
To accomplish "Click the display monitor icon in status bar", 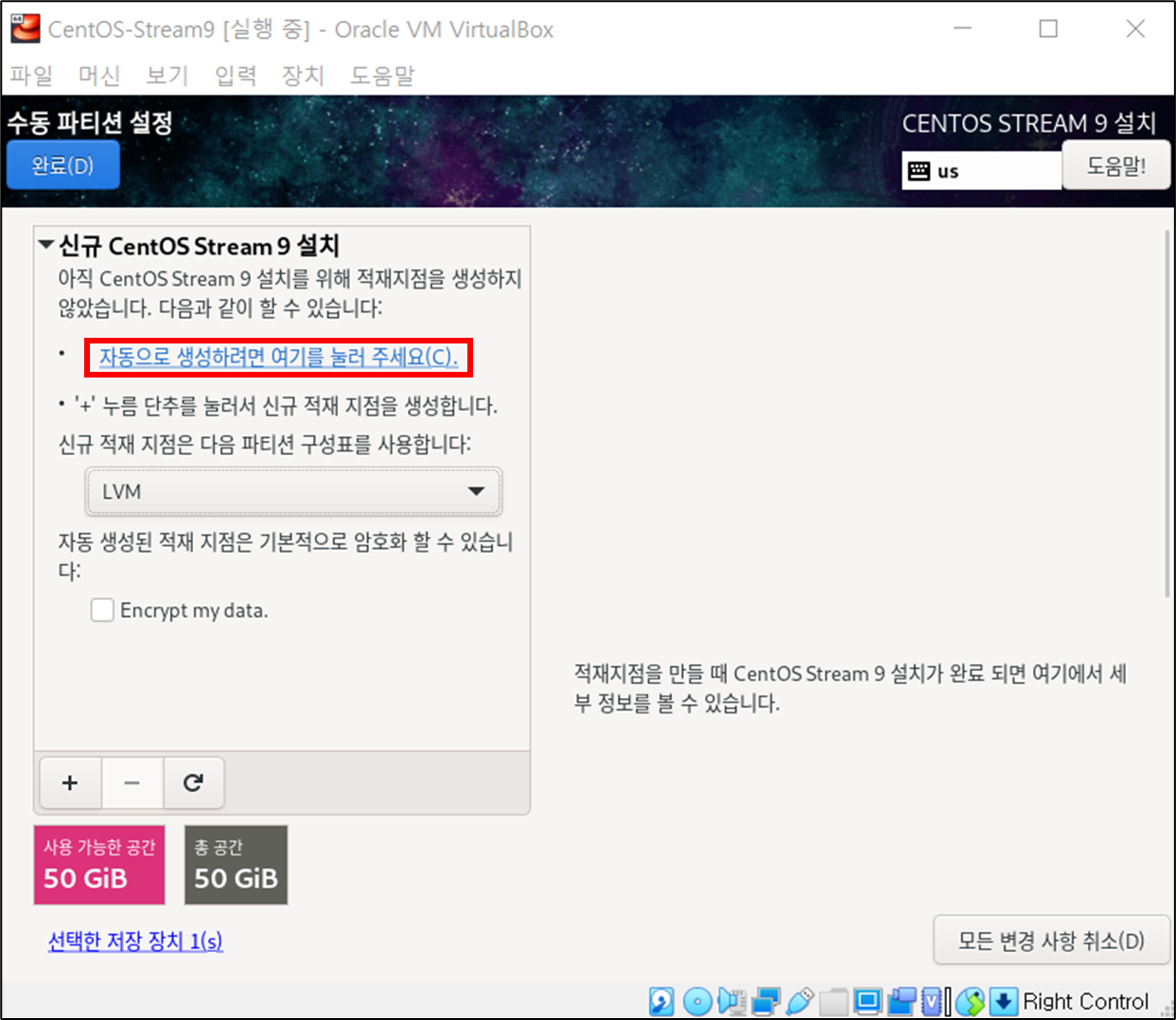I will tap(868, 1000).
